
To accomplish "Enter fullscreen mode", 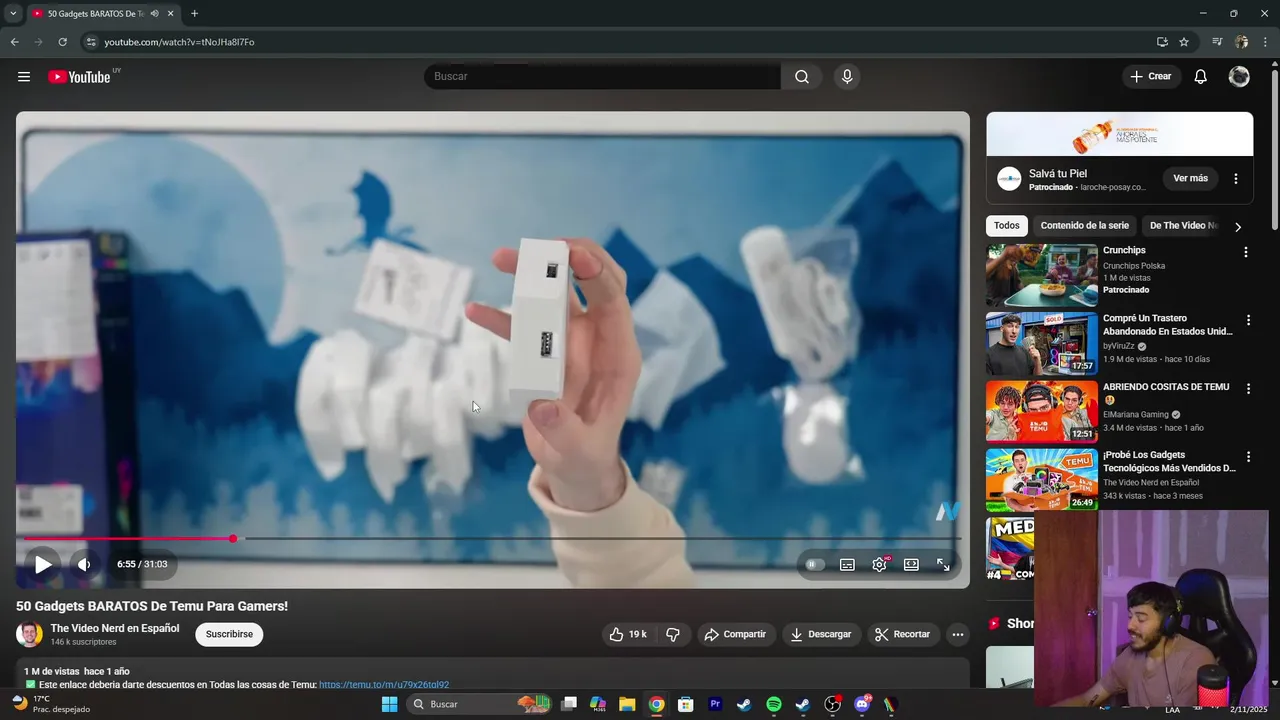I will pyautogui.click(x=943, y=564).
